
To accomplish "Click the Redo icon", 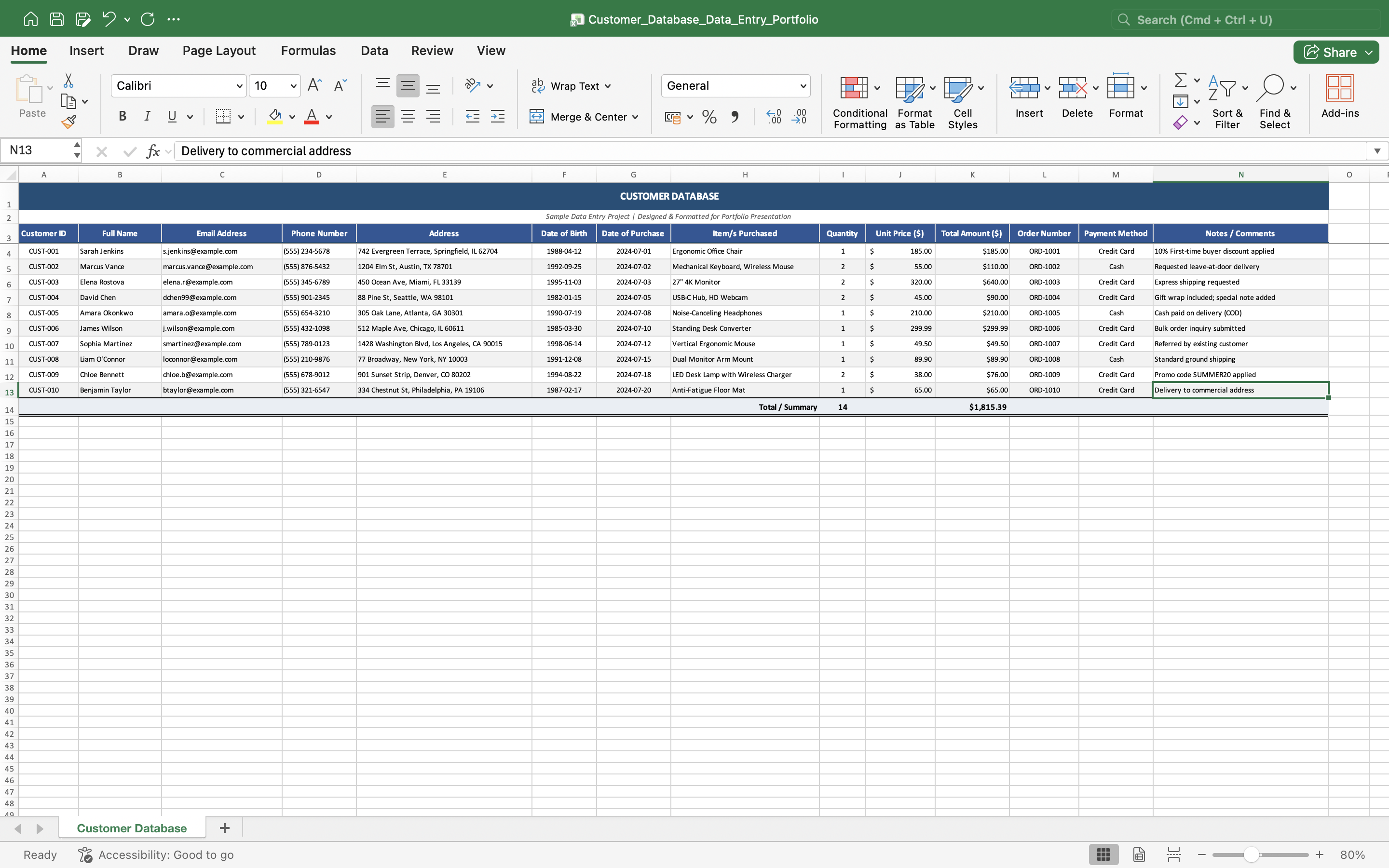I will 148,19.
